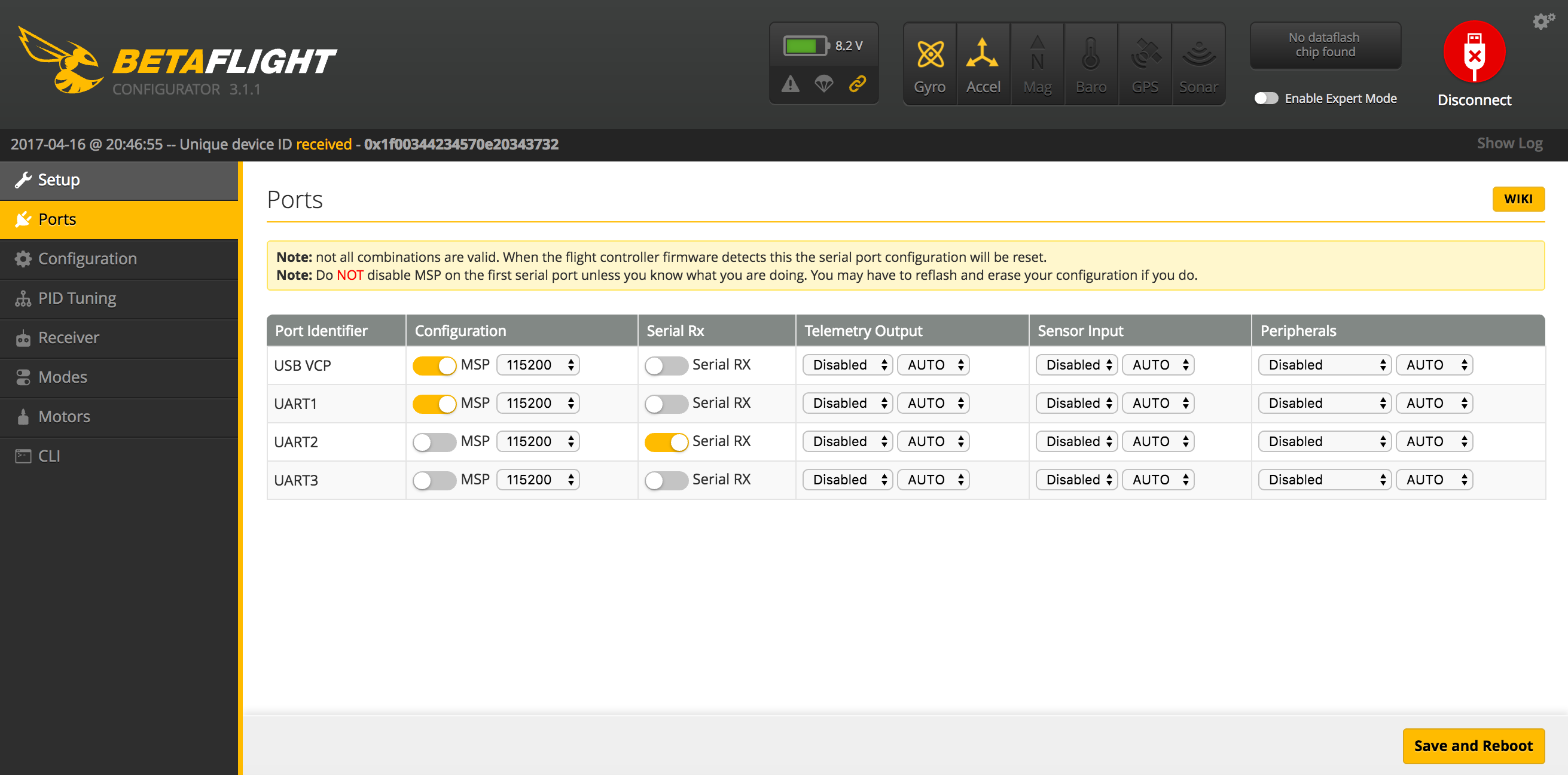Open the PID Tuning tab

(x=77, y=298)
